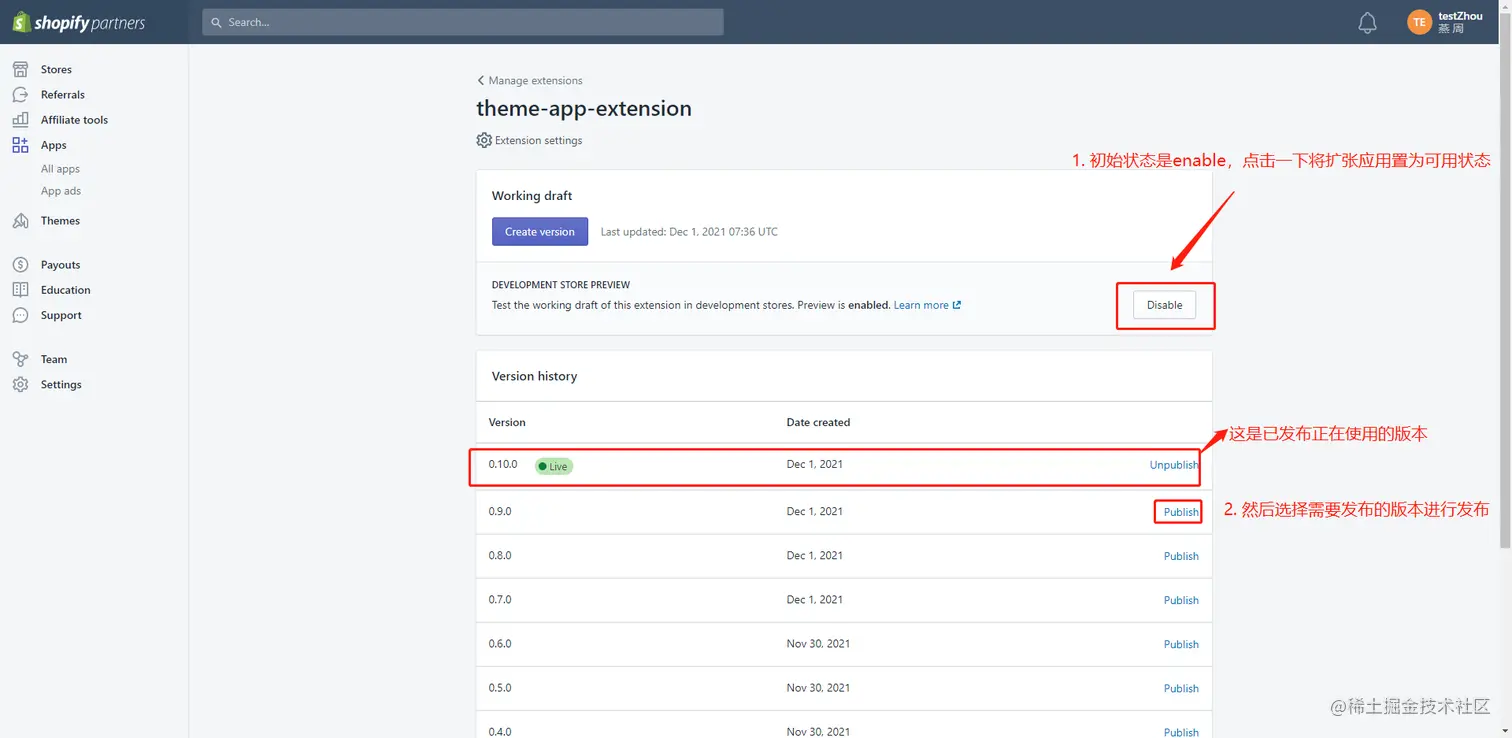Click the theme-app-extension page title
Screen dimensions: 1512x738
tap(584, 108)
